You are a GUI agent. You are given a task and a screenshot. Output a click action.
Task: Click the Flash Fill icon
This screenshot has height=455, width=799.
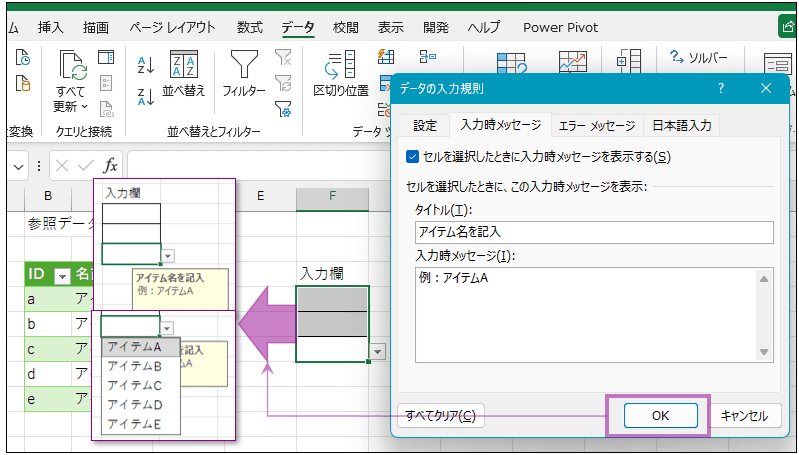(386, 57)
